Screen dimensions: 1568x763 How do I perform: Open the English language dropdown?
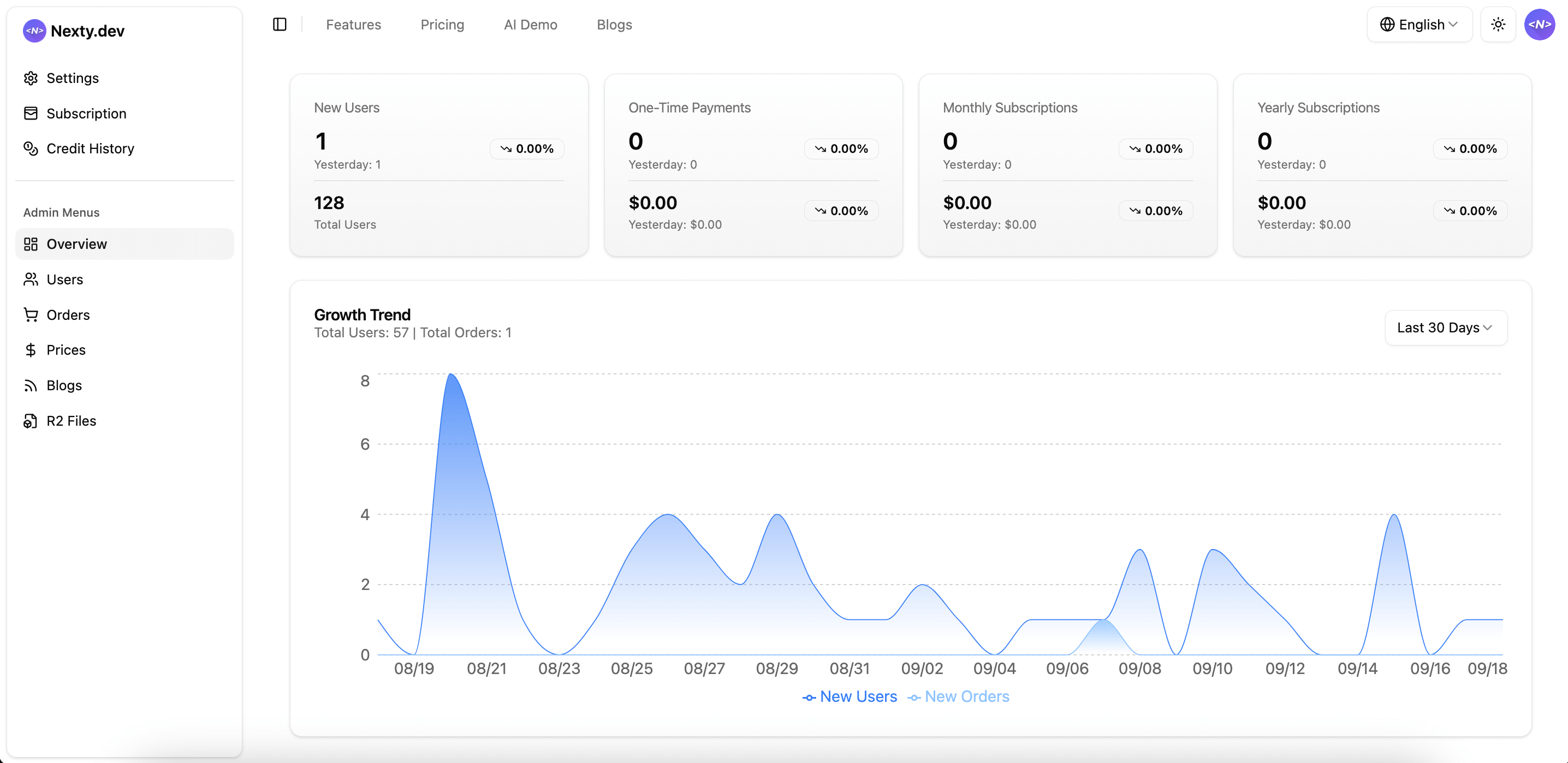coord(1419,25)
